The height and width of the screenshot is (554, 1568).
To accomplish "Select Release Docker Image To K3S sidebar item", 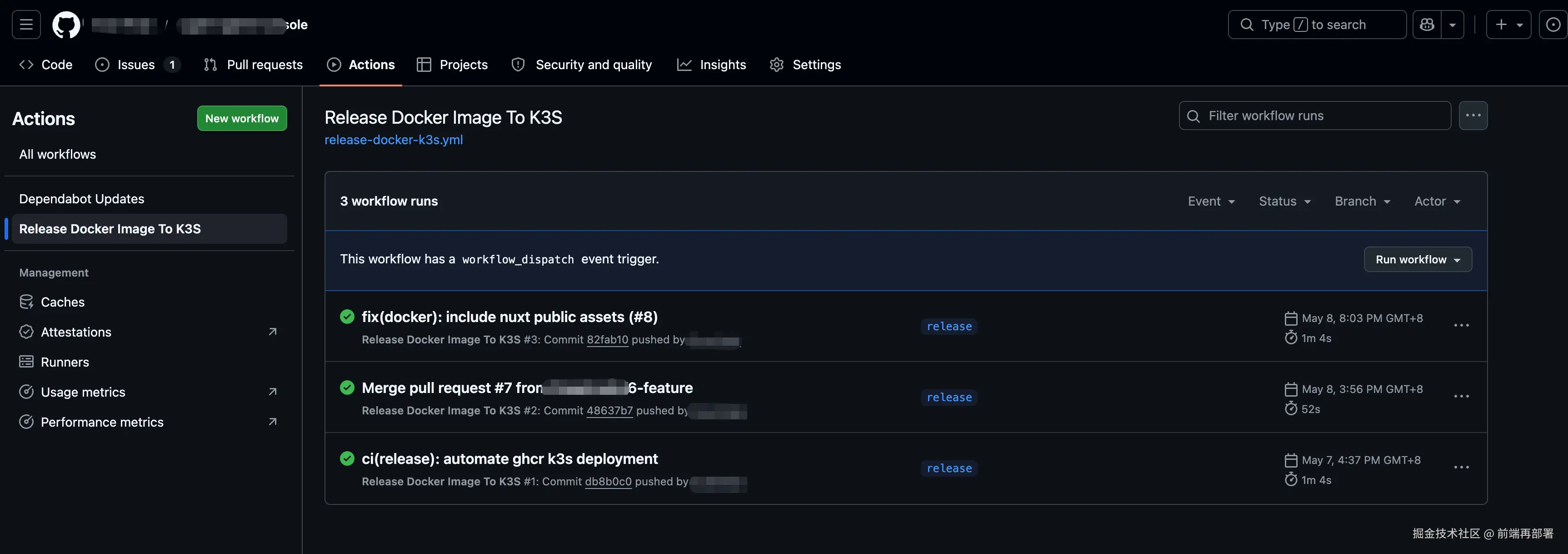I will 149,228.
